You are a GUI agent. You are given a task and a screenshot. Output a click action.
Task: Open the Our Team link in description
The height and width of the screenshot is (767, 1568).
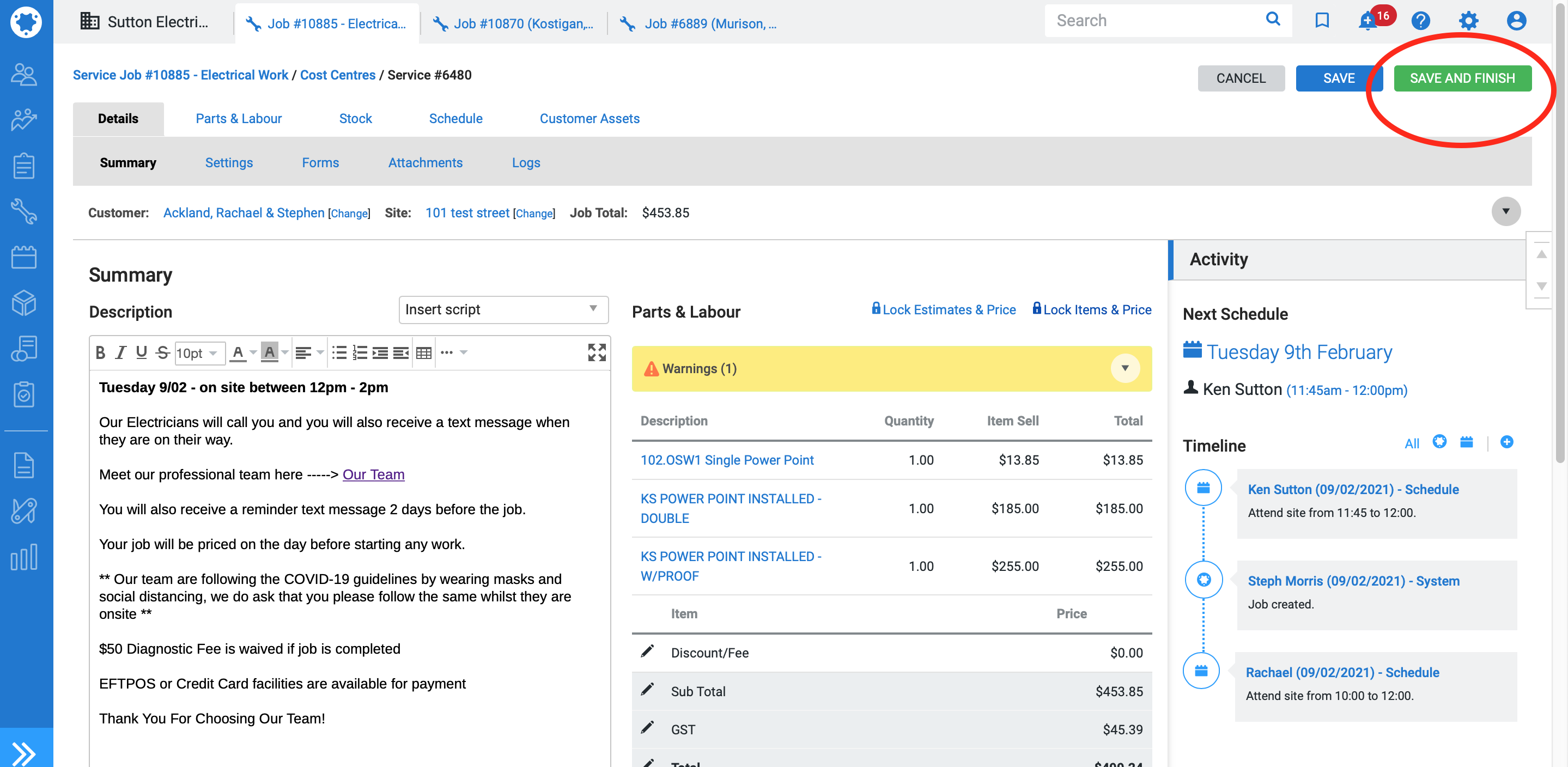(373, 475)
